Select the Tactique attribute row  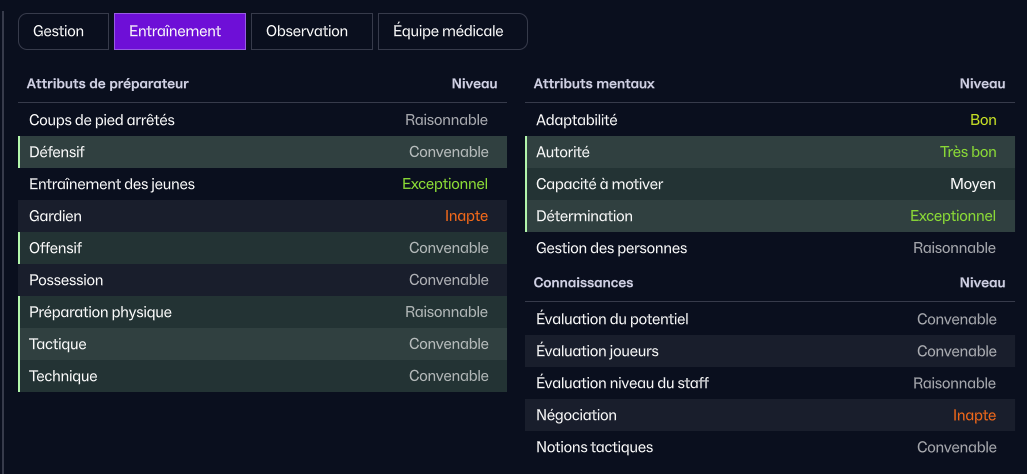tap(262, 344)
